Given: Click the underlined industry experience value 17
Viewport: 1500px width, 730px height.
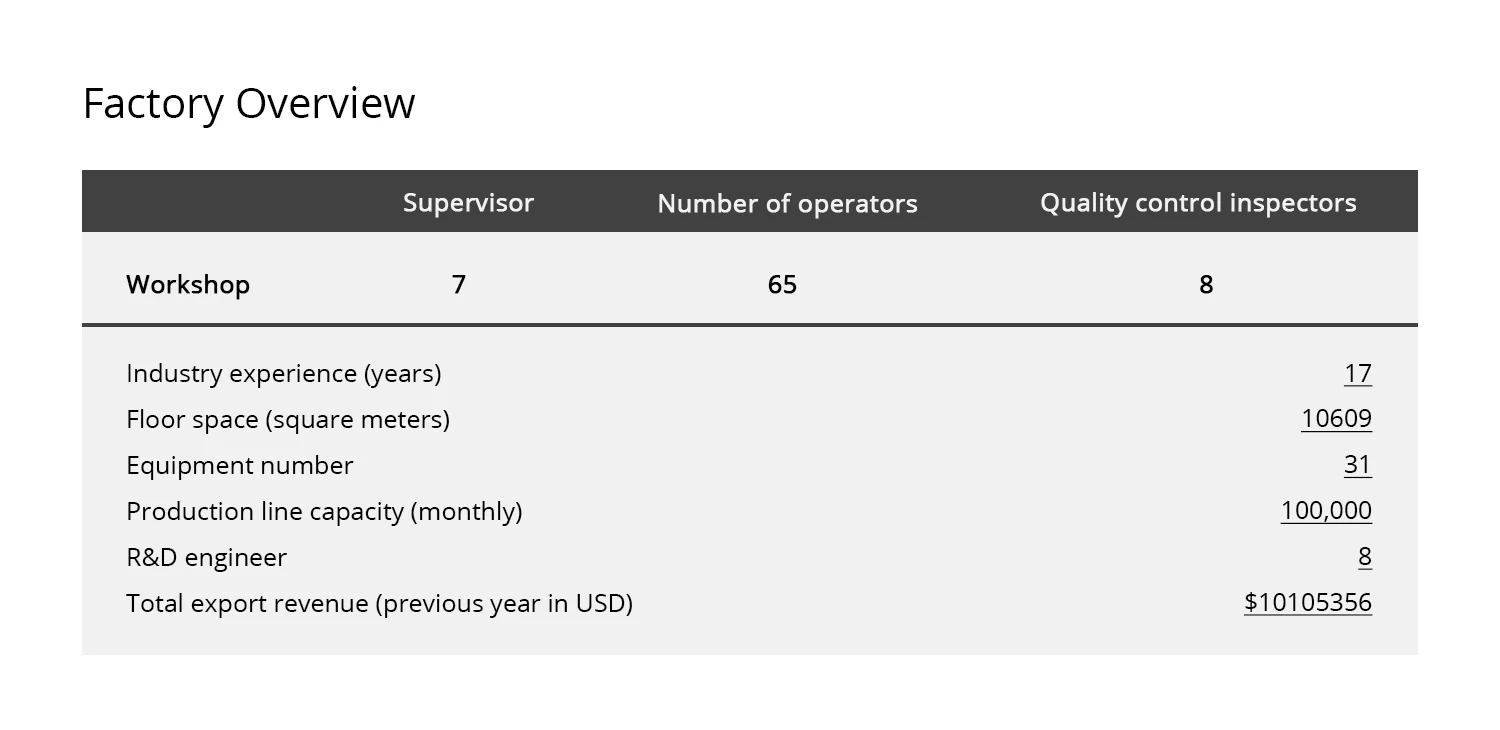Looking at the screenshot, I should 1357,374.
